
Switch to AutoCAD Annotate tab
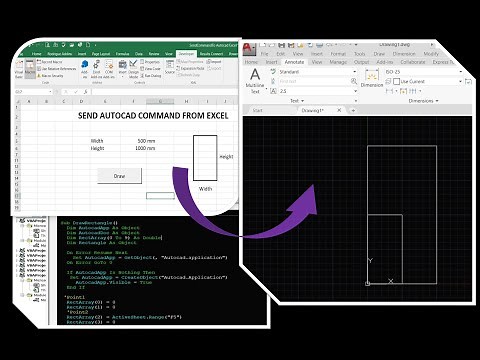[294, 62]
